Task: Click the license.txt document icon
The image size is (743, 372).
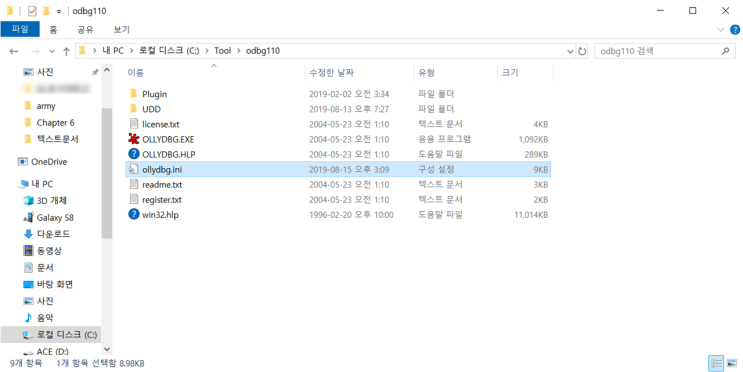Action: tap(134, 124)
